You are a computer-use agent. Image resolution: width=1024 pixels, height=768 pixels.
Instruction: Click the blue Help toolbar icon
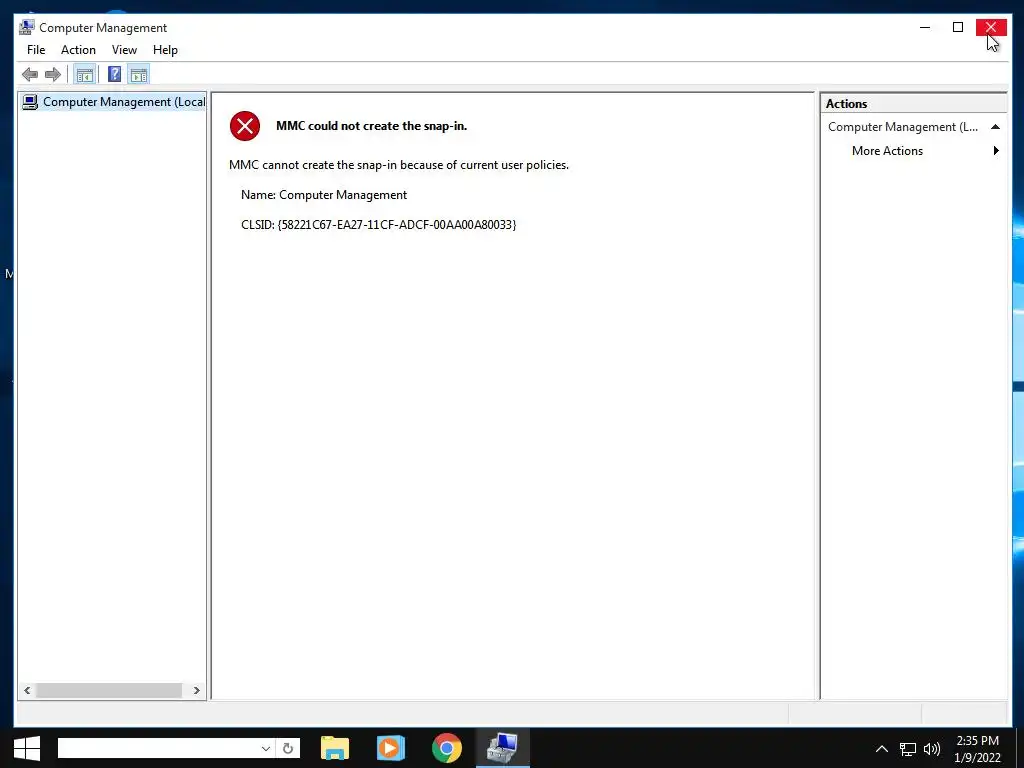114,74
